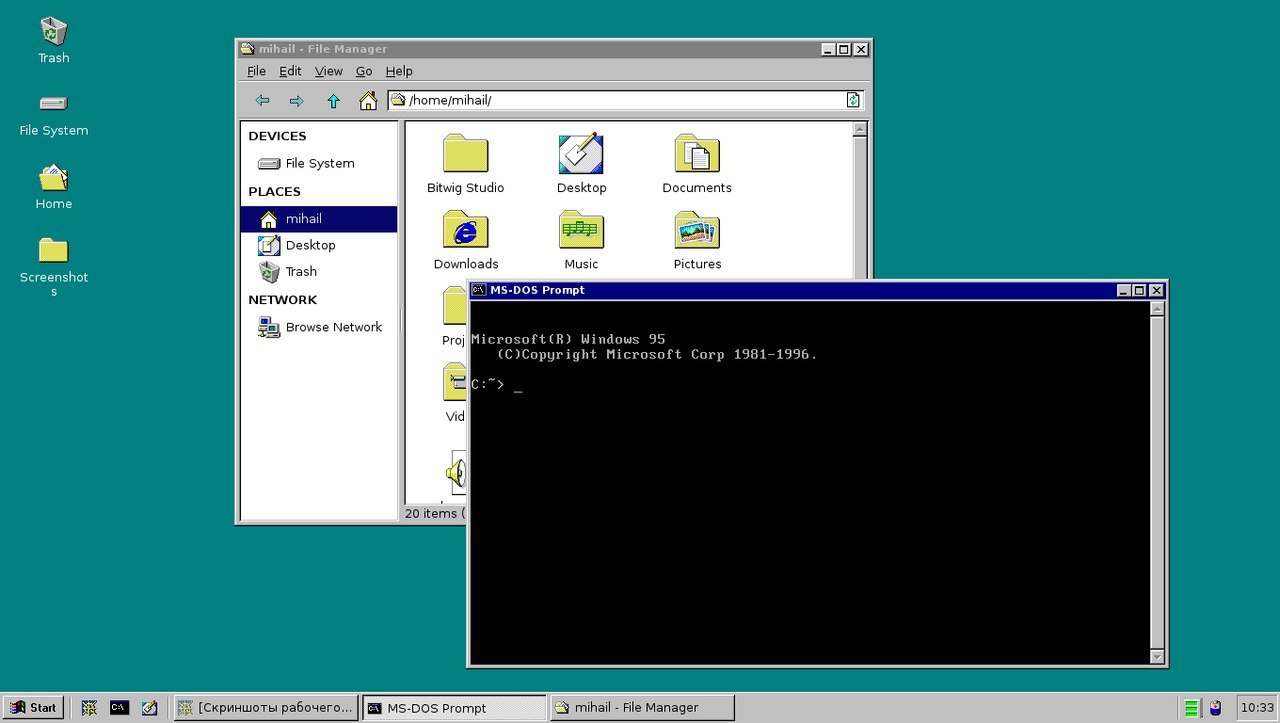Click the 10:33 clock
The height and width of the screenshot is (723, 1280).
1258,707
